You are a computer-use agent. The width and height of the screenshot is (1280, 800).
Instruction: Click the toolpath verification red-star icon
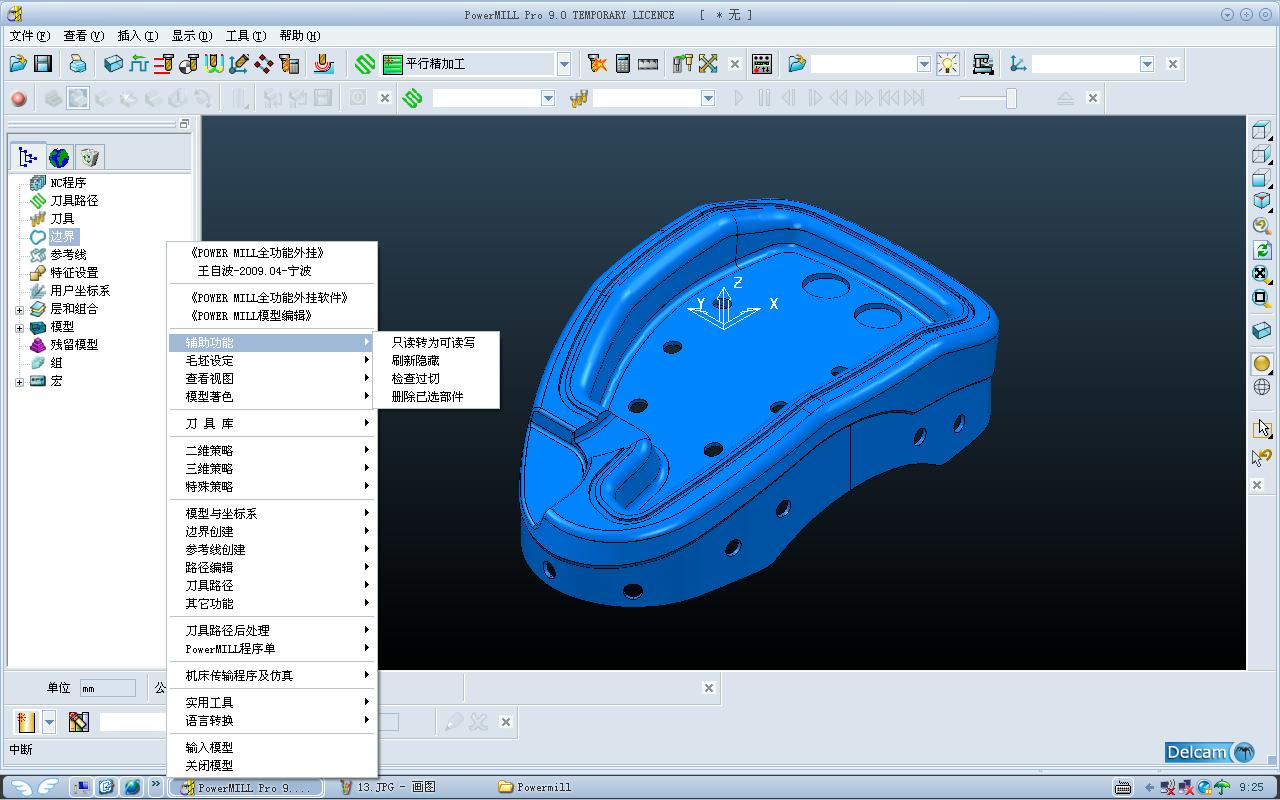[x=597, y=64]
